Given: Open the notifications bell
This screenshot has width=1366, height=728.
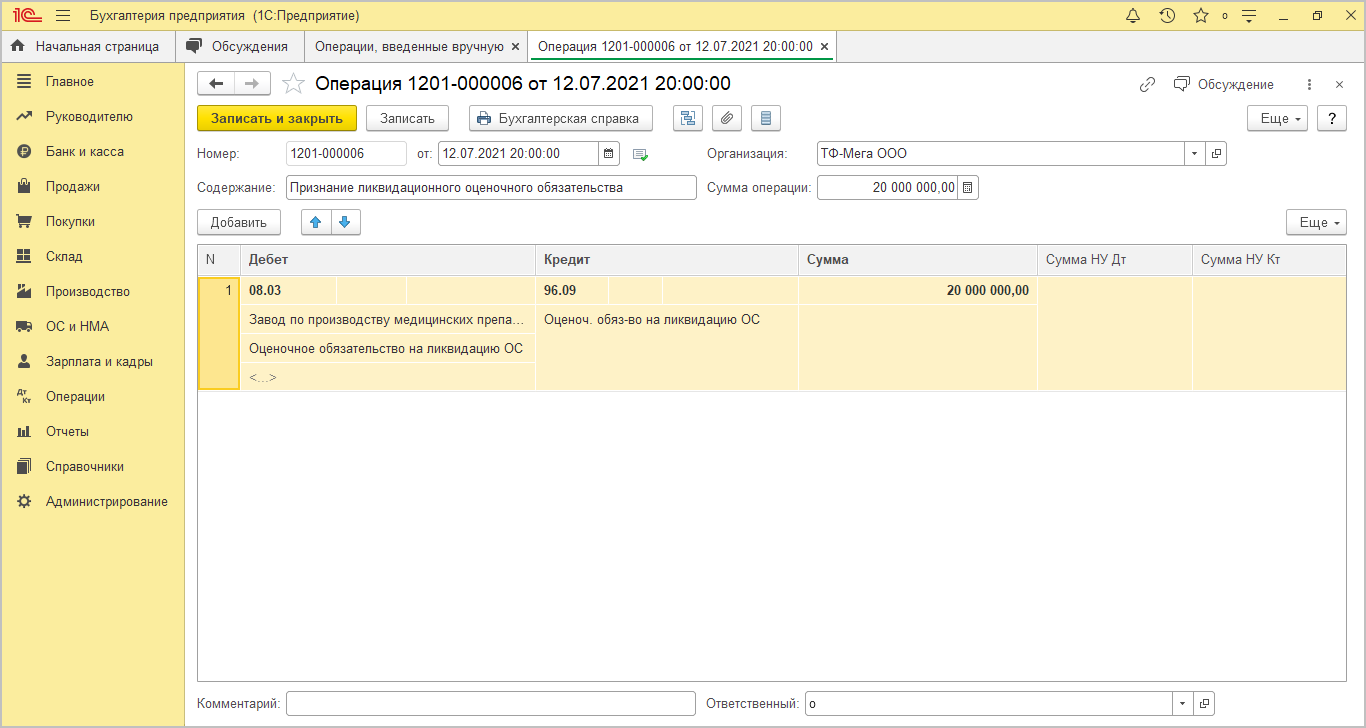Looking at the screenshot, I should 1133,16.
